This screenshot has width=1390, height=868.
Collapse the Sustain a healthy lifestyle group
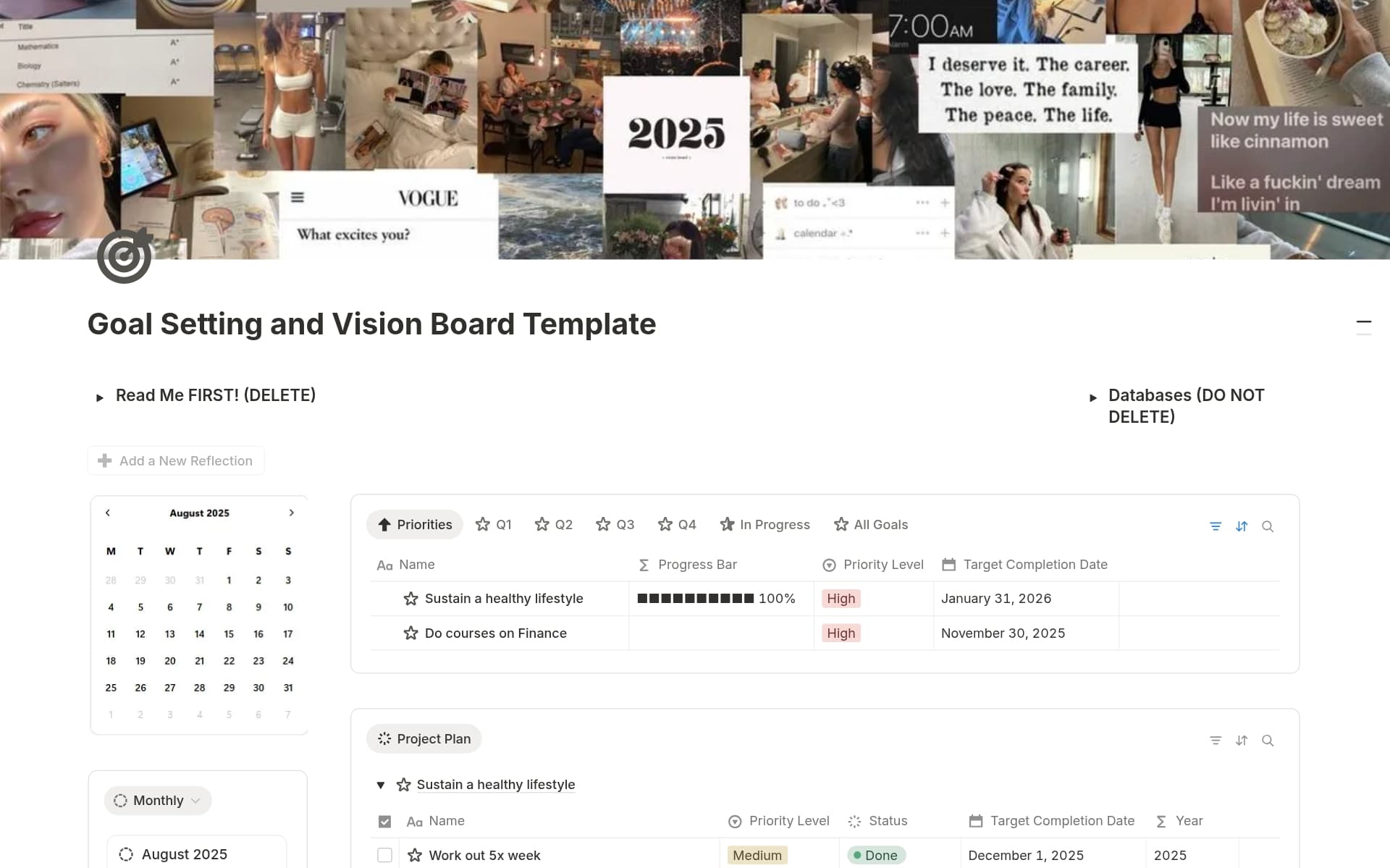(x=381, y=785)
